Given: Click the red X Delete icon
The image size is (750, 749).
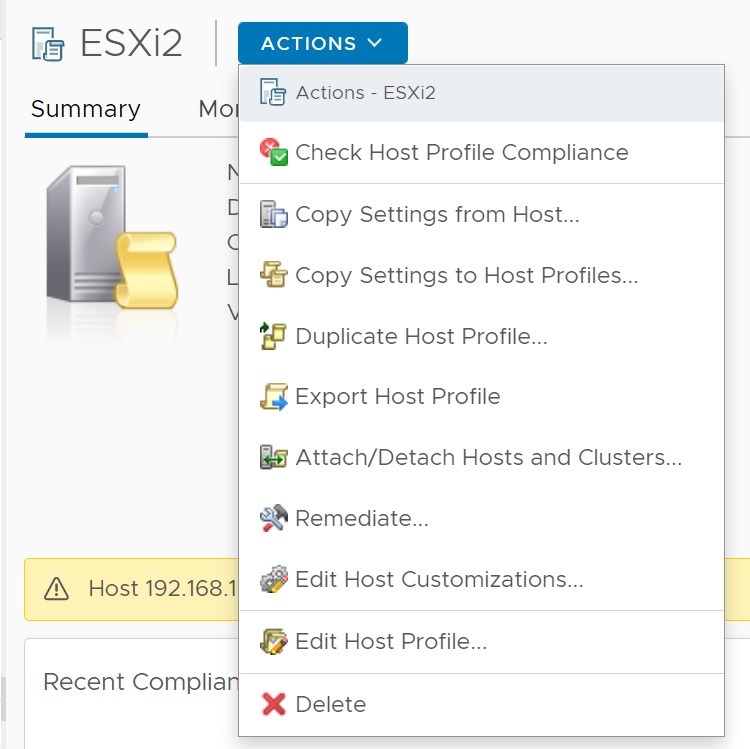Looking at the screenshot, I should coord(273,705).
